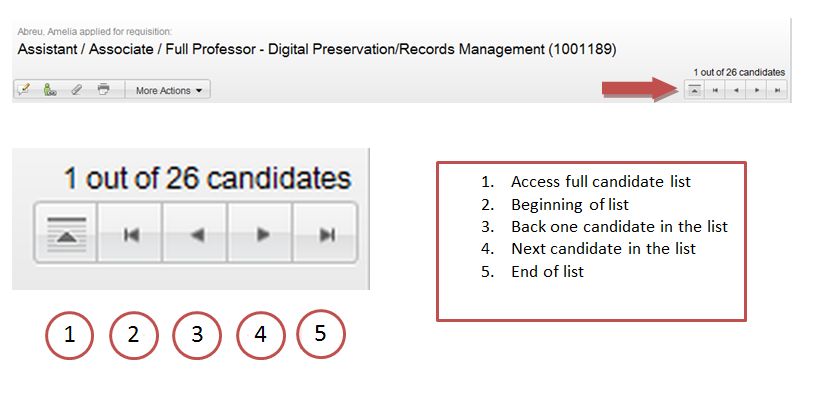819x409 pixels.
Task: Click small first-candidate button in top toolbar
Action: pos(715,90)
